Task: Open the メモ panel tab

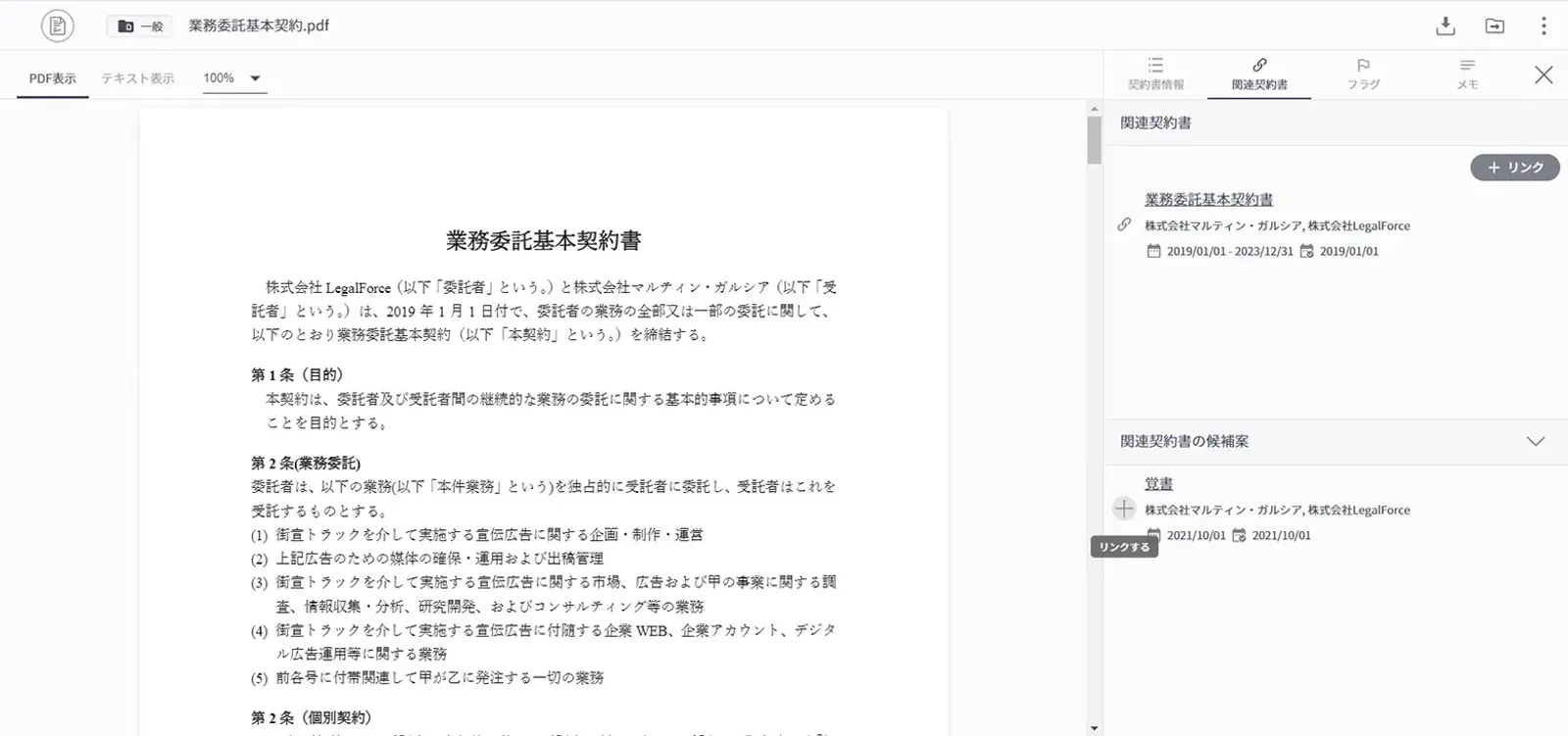Action: (1467, 74)
